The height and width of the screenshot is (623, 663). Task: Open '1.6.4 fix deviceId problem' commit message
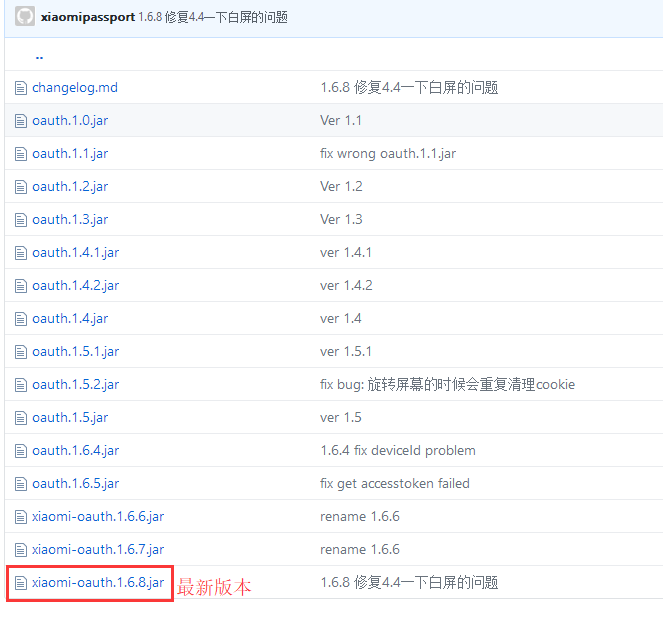click(398, 451)
